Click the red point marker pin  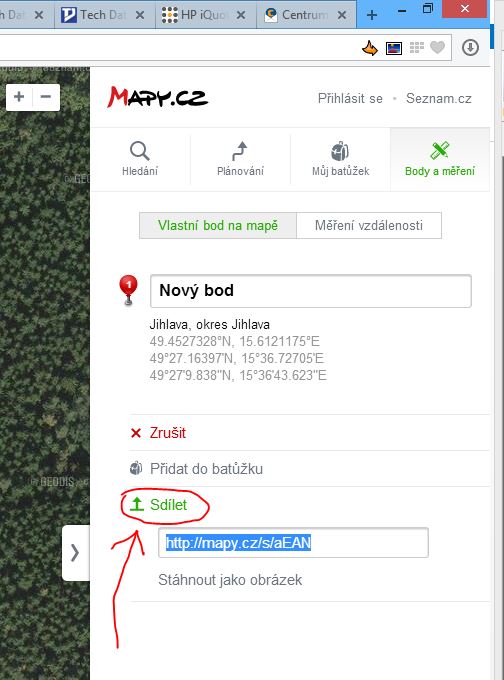click(128, 290)
